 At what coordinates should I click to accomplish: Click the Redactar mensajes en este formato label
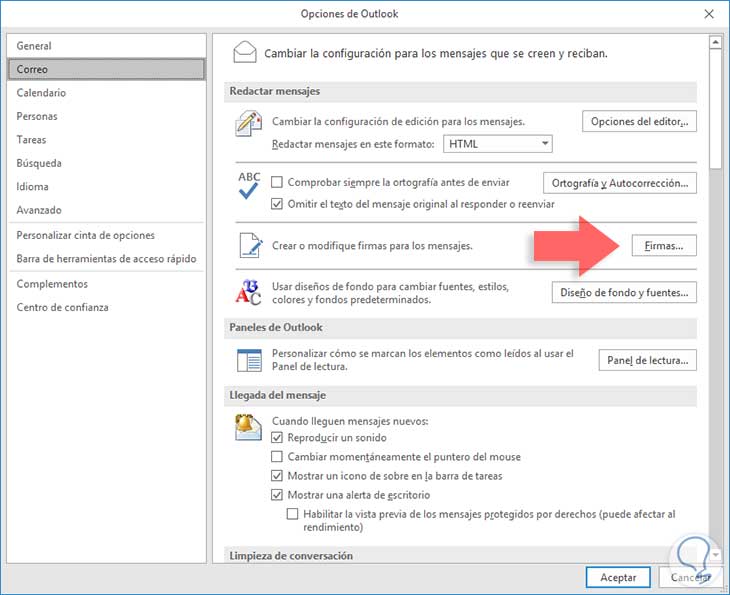[353, 144]
